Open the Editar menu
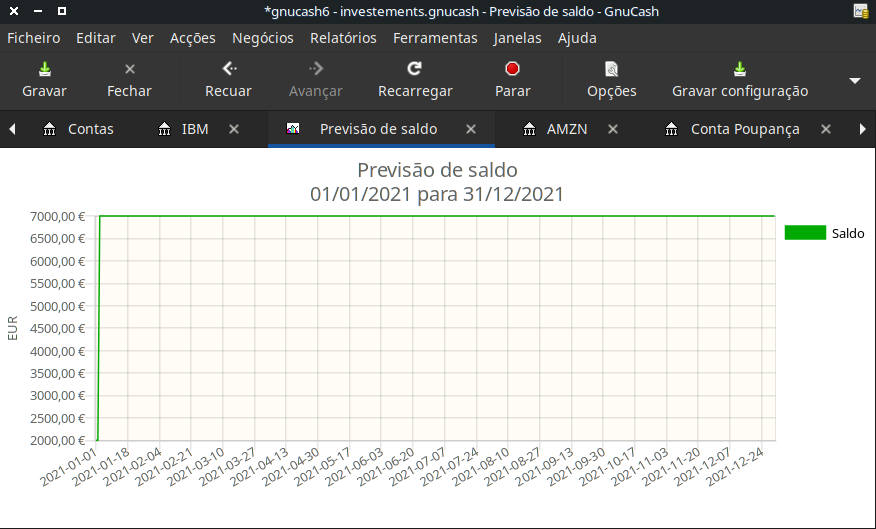 coord(96,38)
